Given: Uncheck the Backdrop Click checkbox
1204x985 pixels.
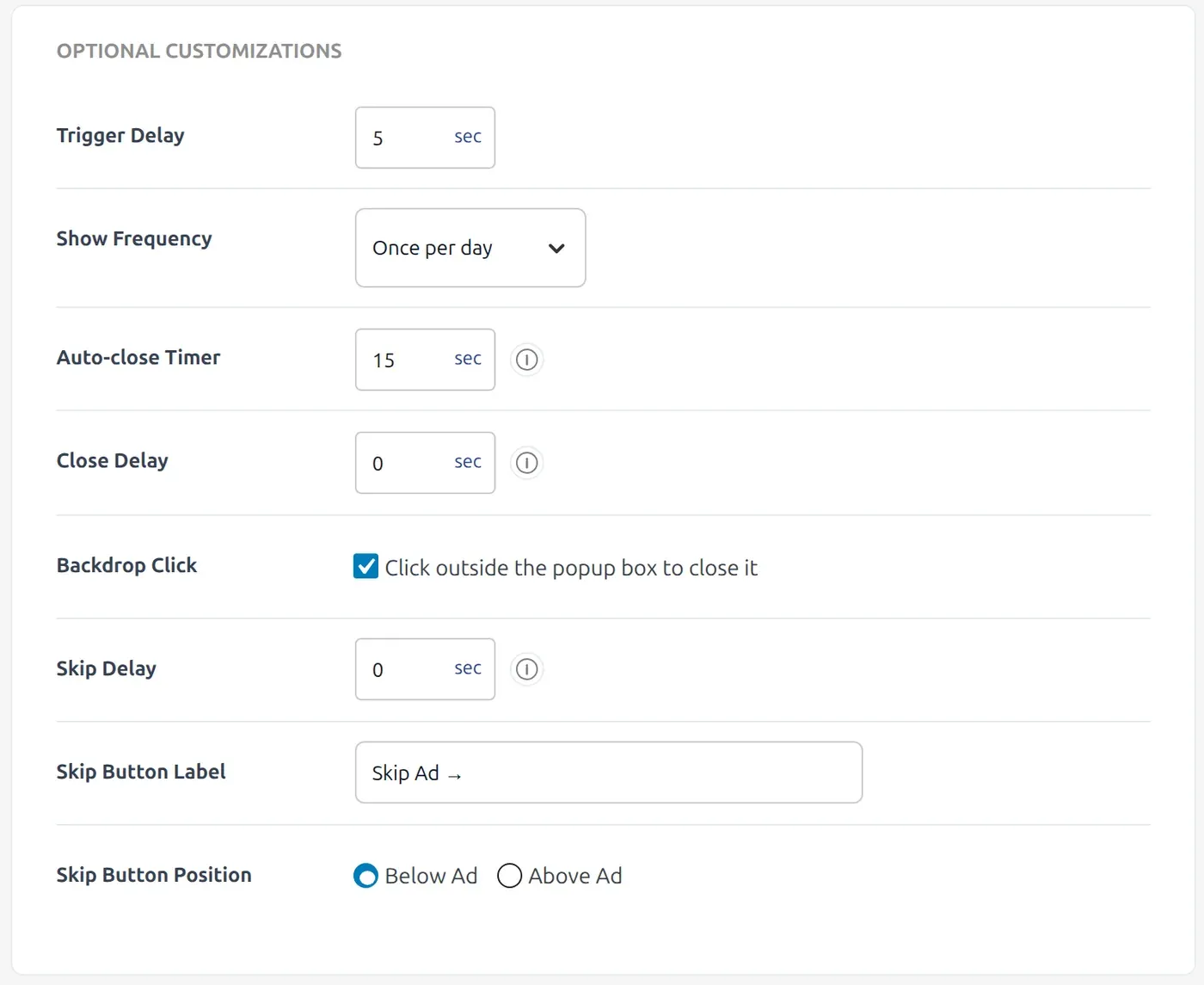Looking at the screenshot, I should 365,566.
